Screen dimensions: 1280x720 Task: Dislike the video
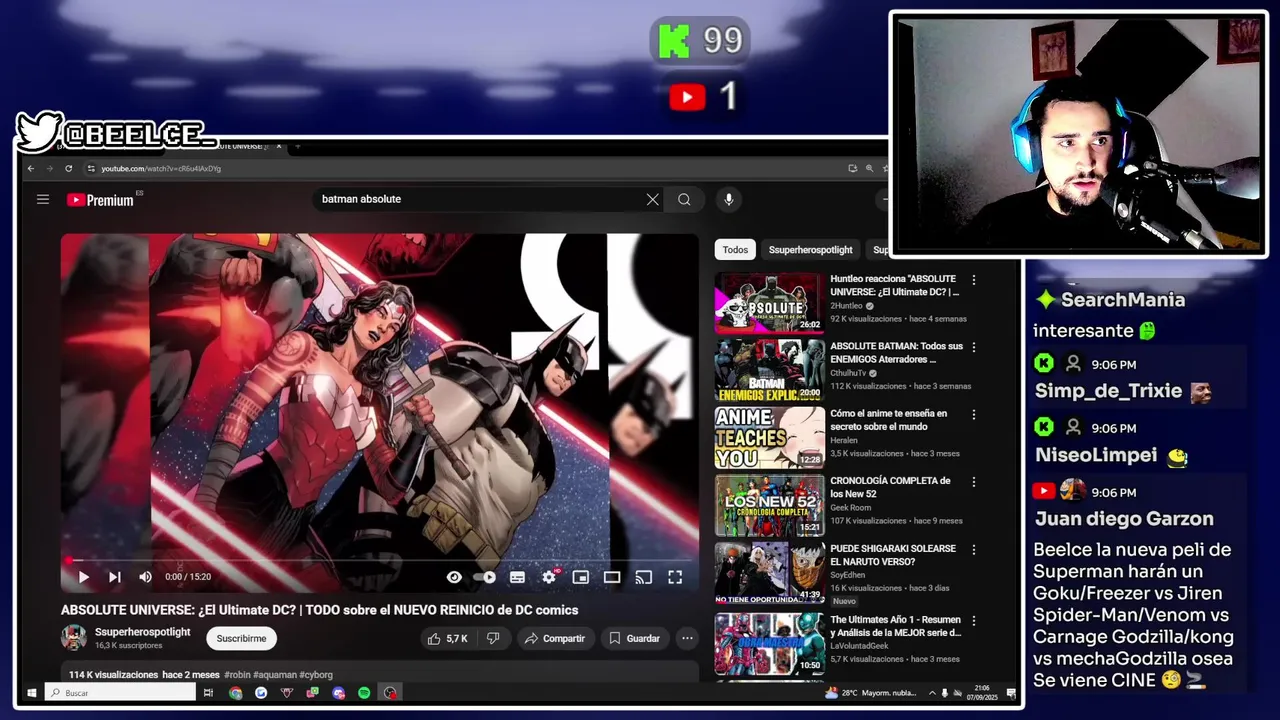click(x=493, y=638)
